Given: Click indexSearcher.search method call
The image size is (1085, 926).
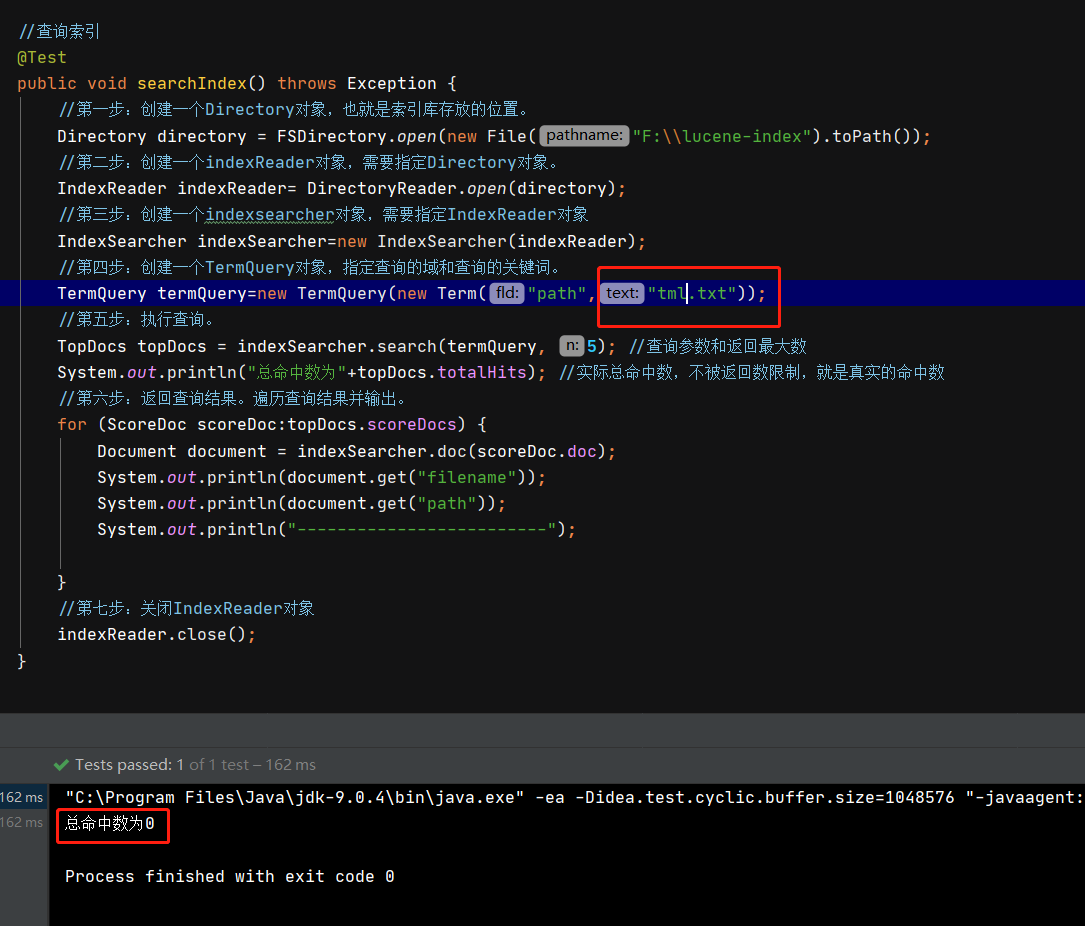Looking at the screenshot, I should click(x=337, y=346).
